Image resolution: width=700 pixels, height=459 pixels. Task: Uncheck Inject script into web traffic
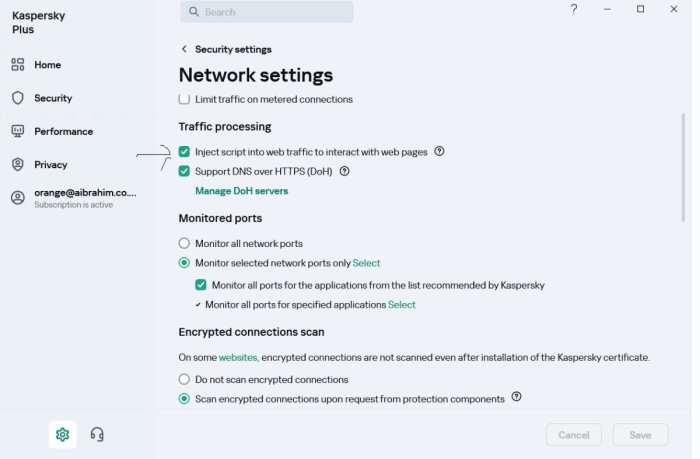tap(184, 152)
